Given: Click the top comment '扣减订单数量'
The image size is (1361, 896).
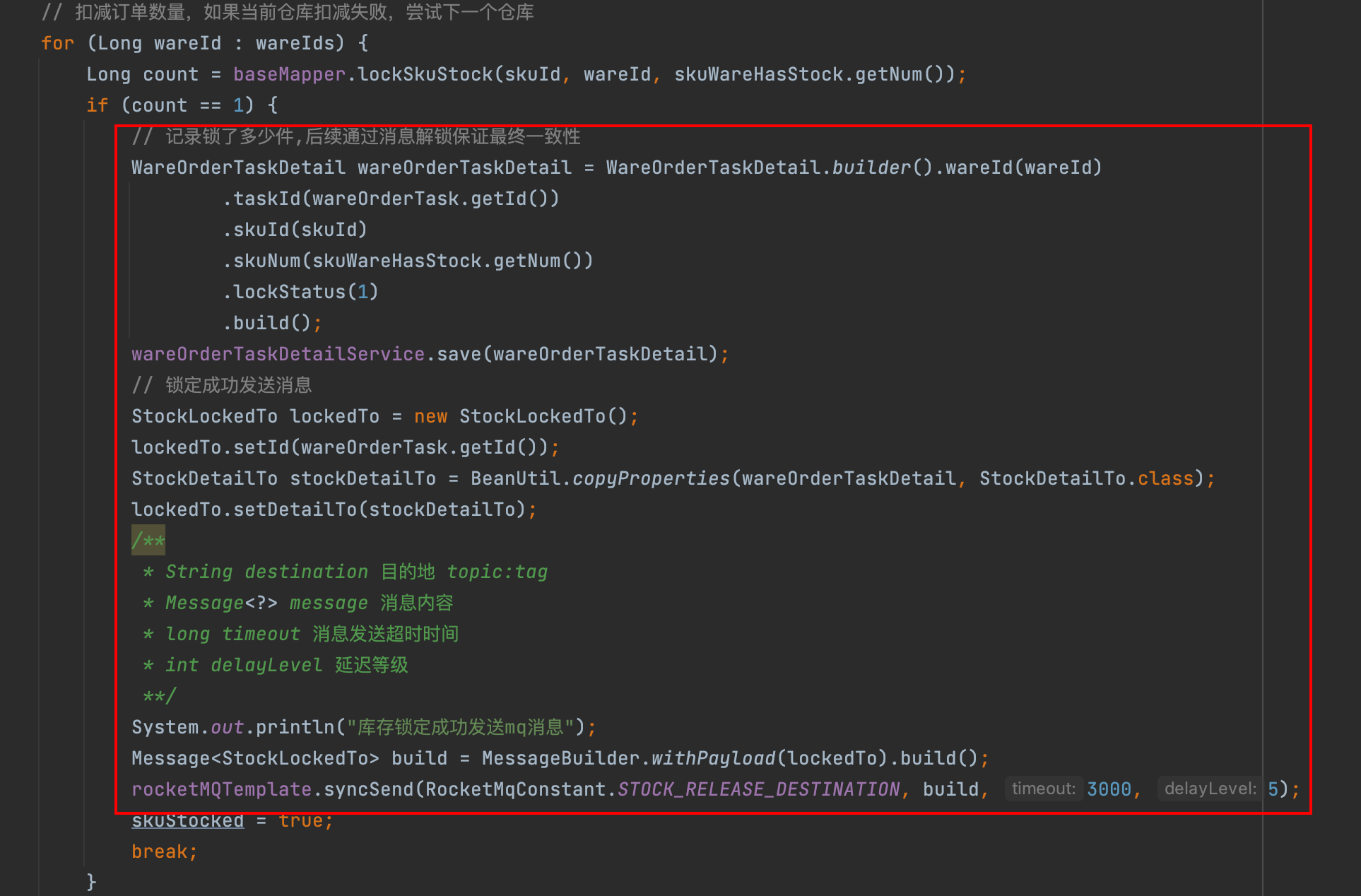Looking at the screenshot, I should point(130,12).
